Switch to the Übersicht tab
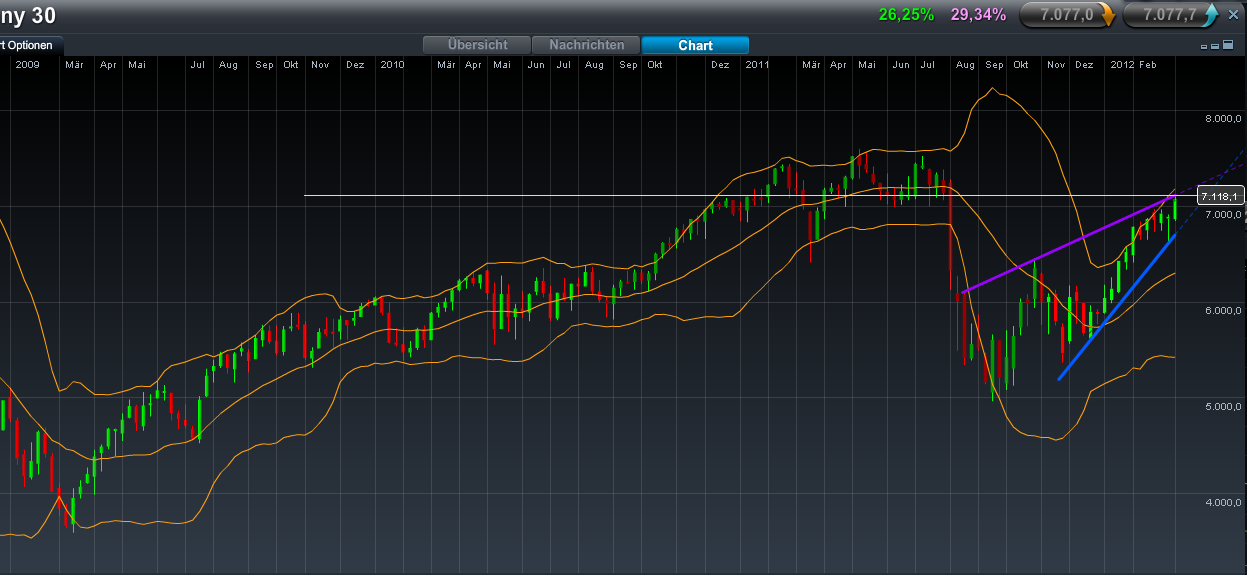The width and height of the screenshot is (1247, 575). [477, 45]
